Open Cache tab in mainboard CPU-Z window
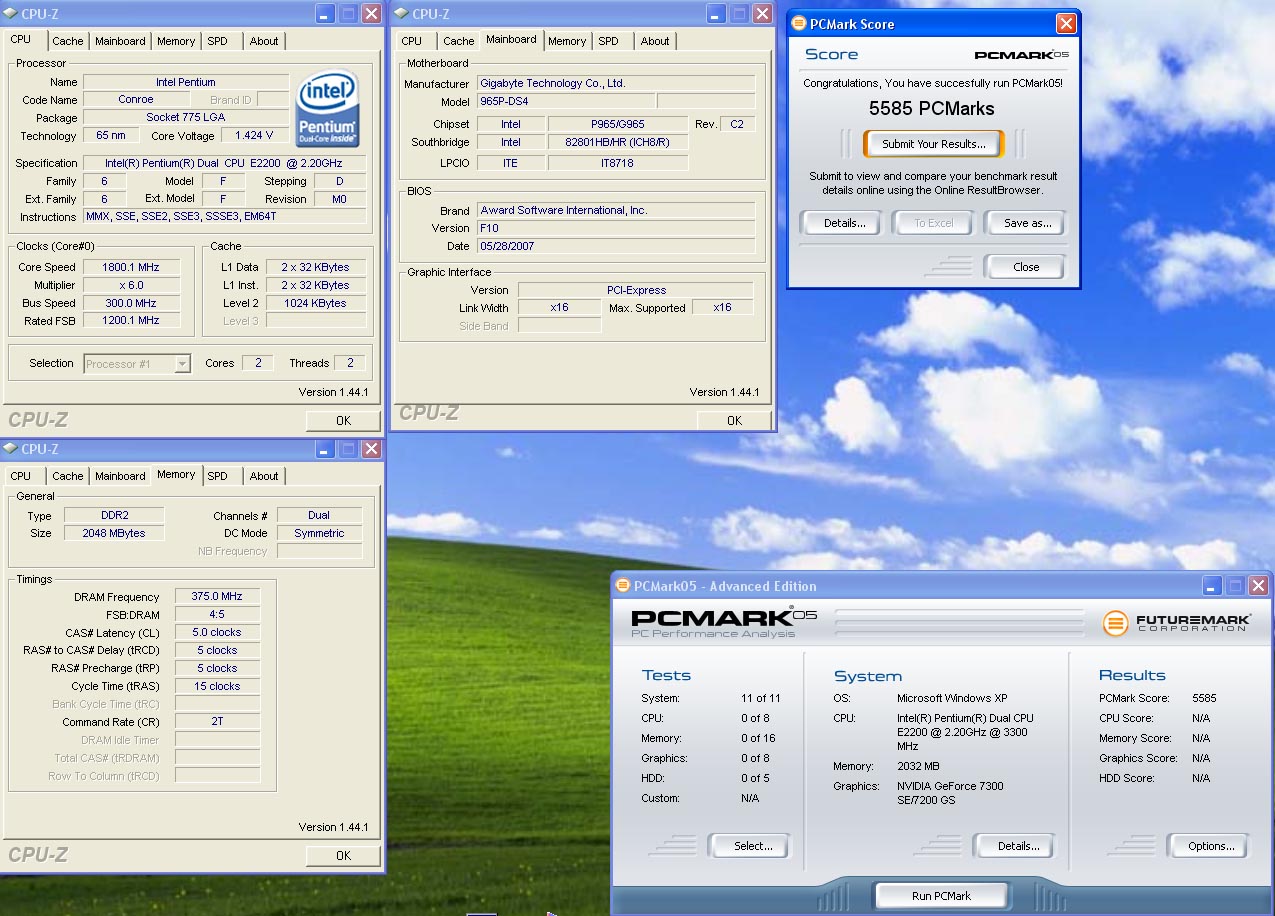 click(x=459, y=41)
